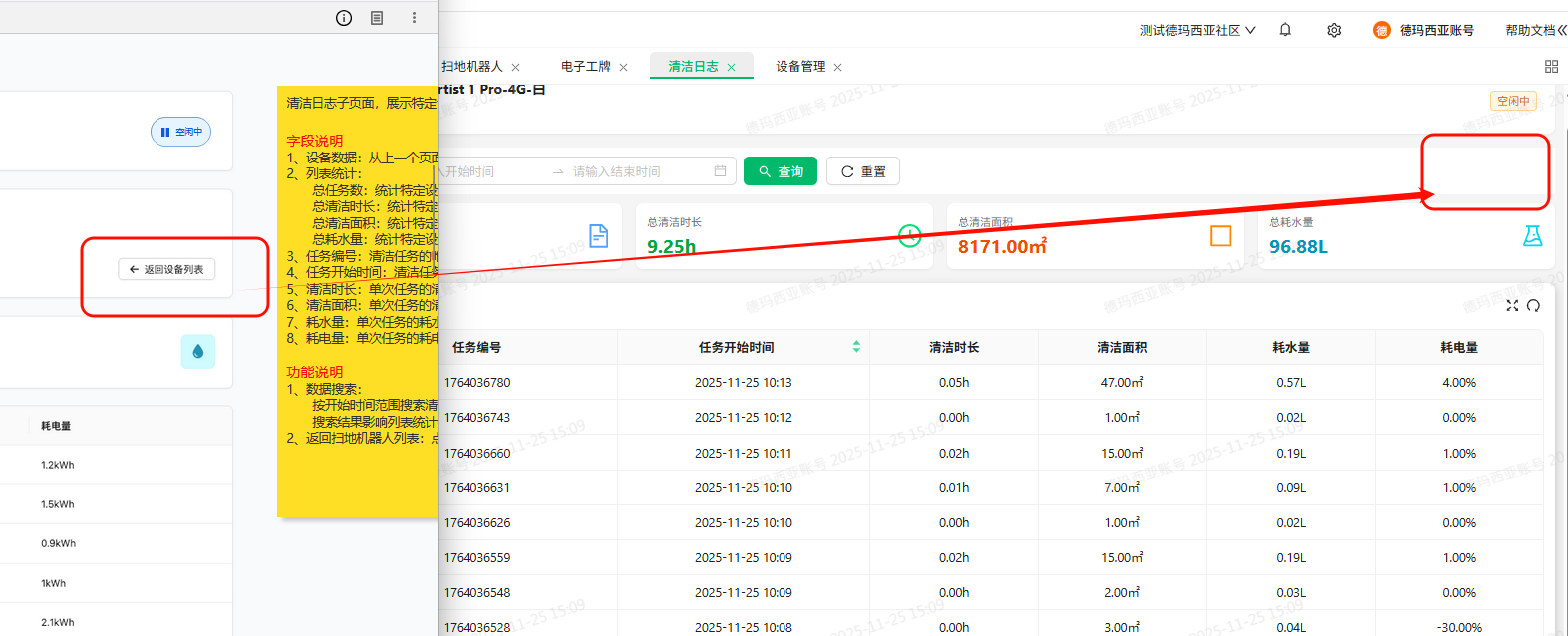
Task: Open the notes document icon in left panel
Action: point(377,18)
